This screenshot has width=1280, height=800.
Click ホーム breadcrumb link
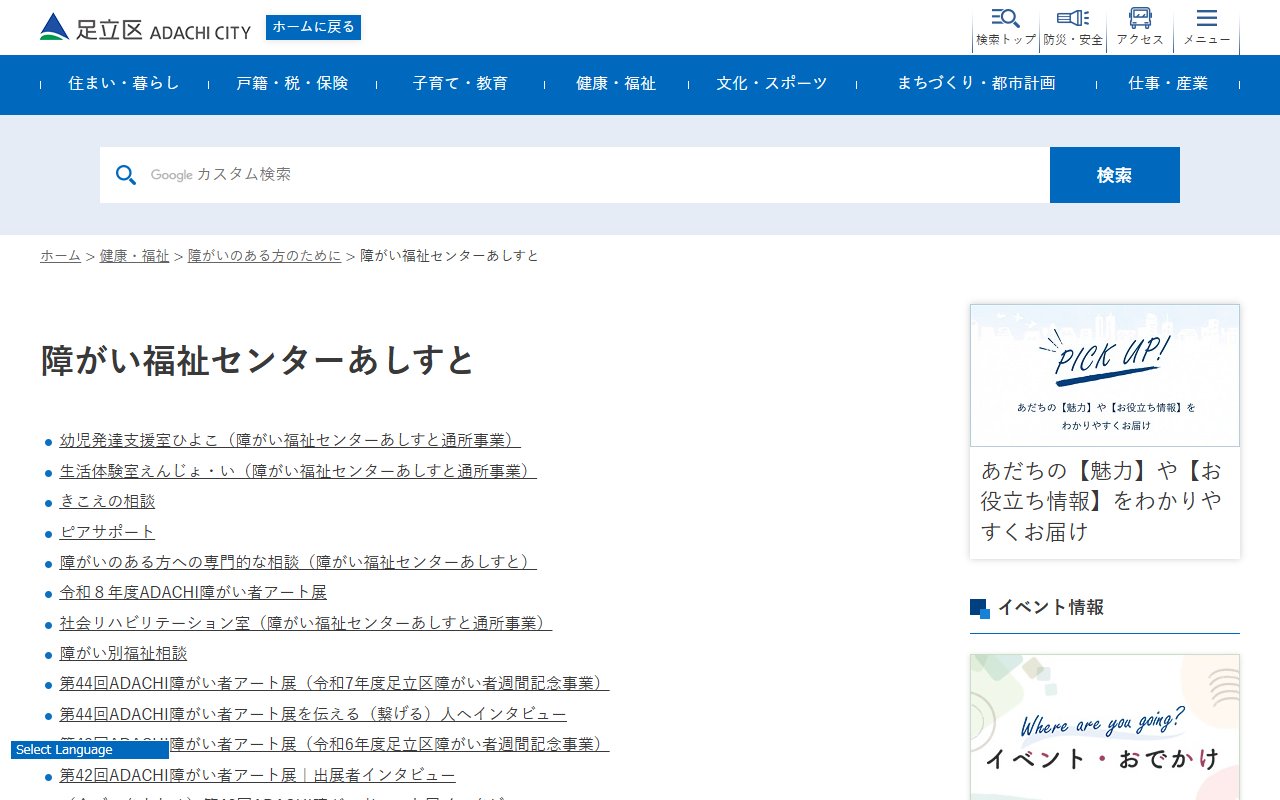click(x=60, y=256)
